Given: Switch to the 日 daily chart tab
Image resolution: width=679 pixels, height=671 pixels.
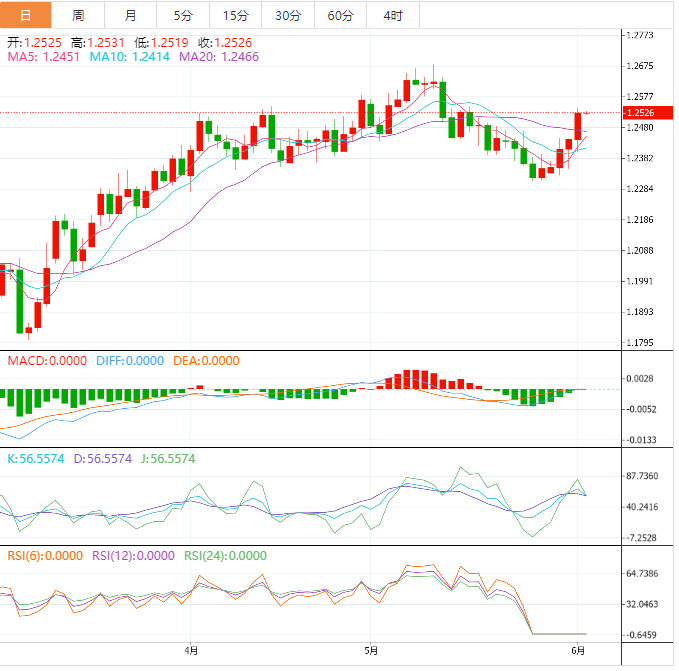Looking at the screenshot, I should pyautogui.click(x=26, y=15).
